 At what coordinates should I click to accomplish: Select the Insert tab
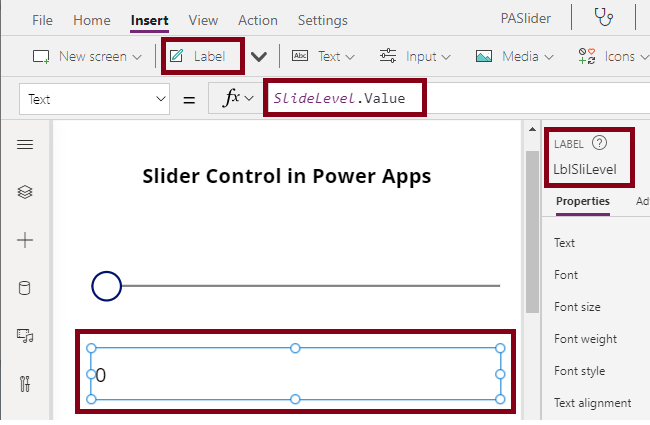point(149,20)
